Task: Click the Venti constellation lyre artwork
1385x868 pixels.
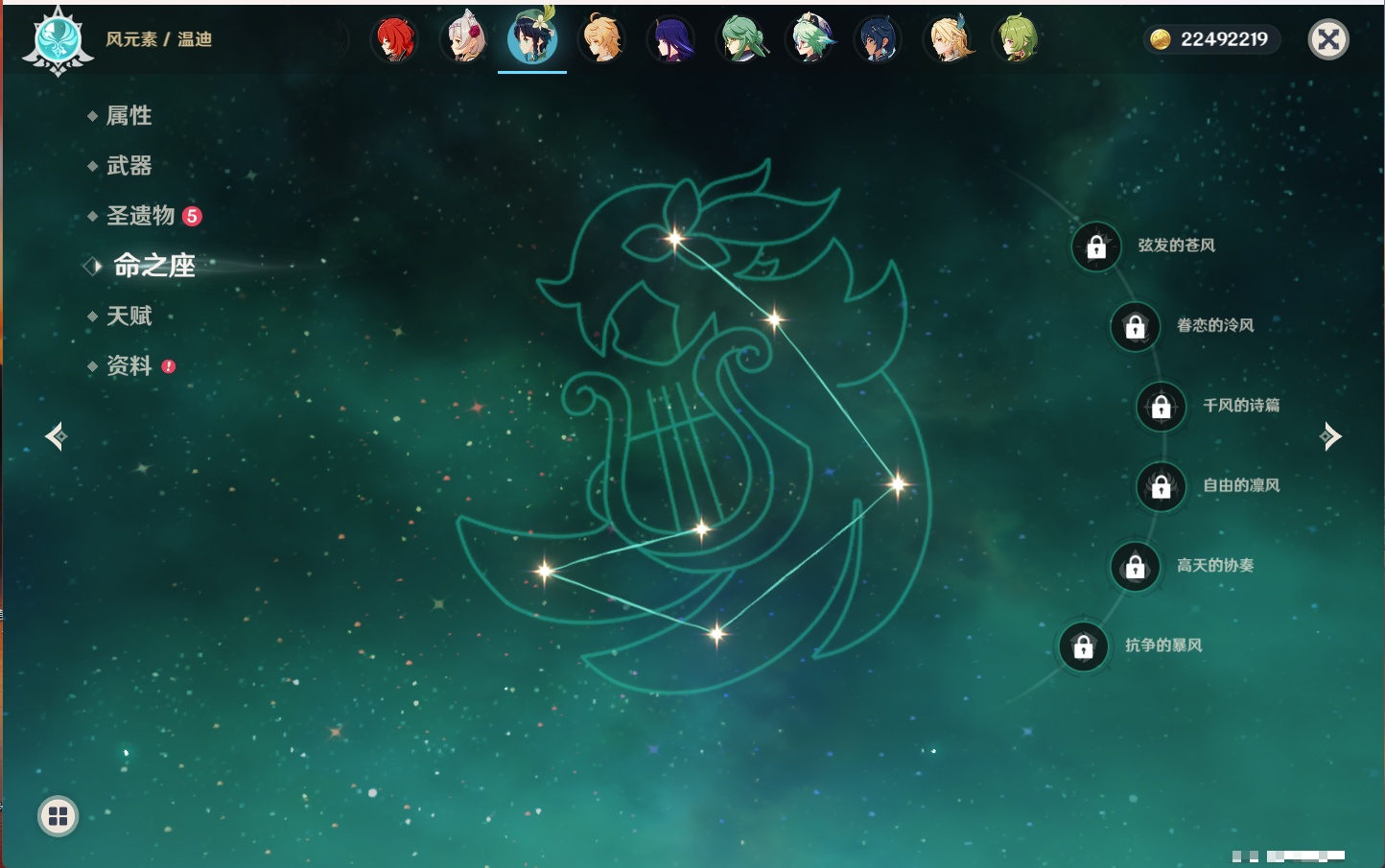Action: coord(695,427)
